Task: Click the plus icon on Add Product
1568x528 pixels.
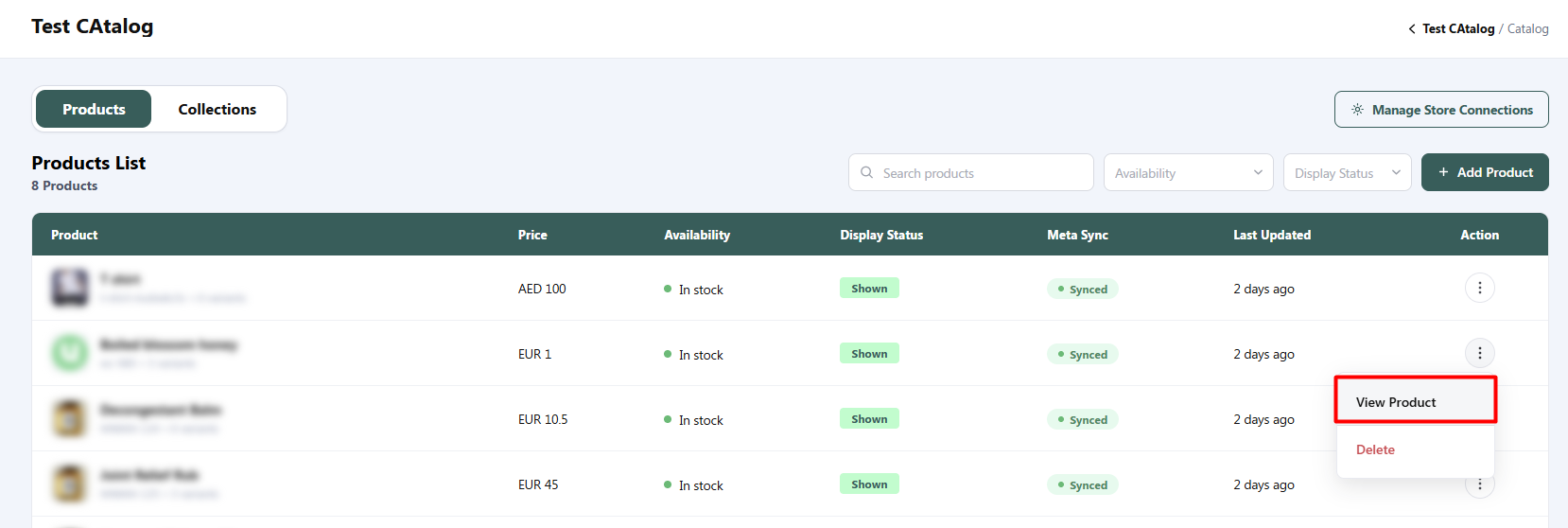Action: 1443,172
